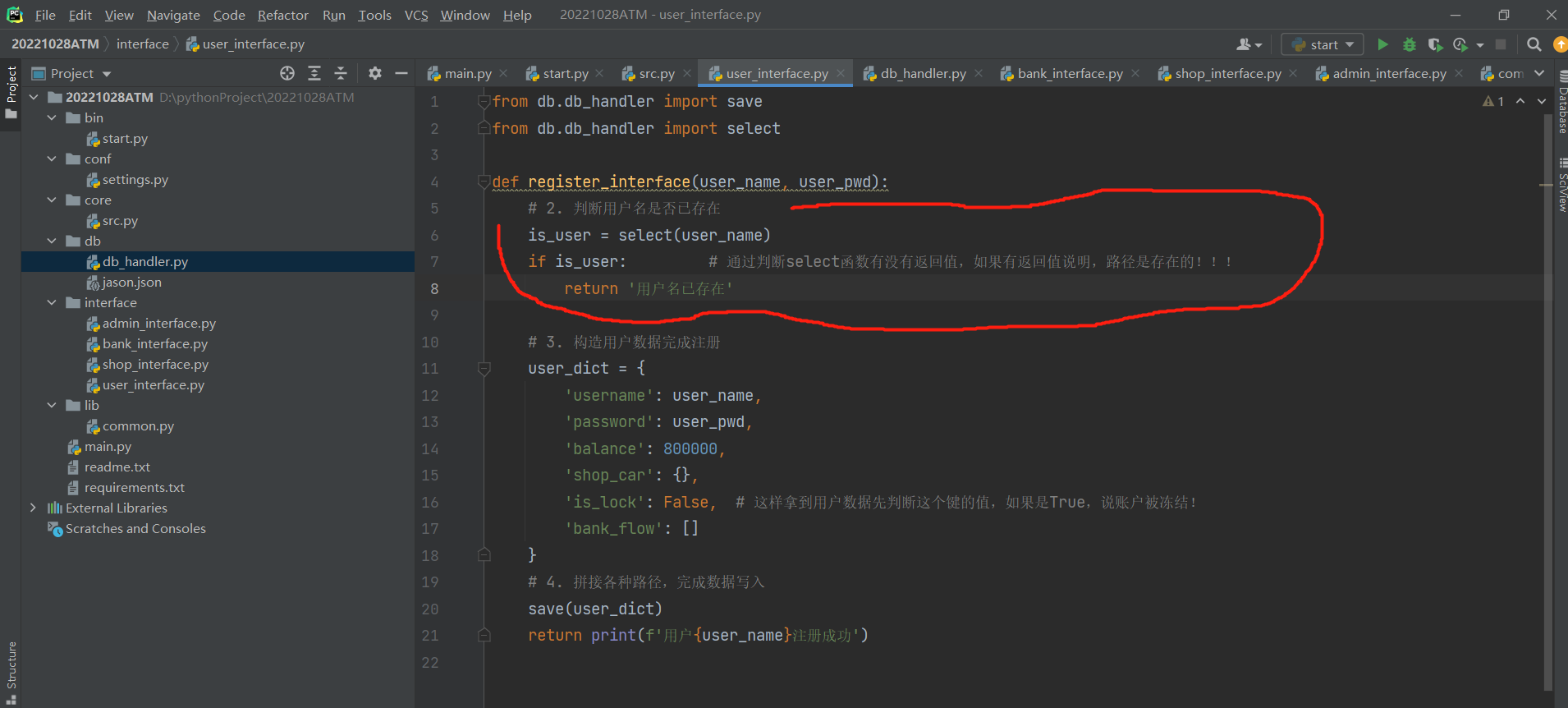Image resolution: width=1568 pixels, height=708 pixels.
Task: Expand External Libraries node
Action: pyautogui.click(x=34, y=508)
